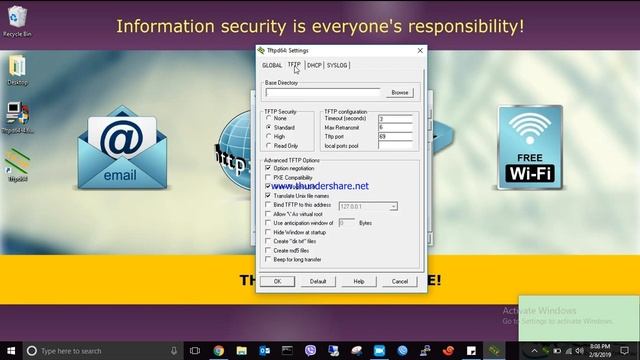Viewport: 640px width, 360px height.
Task: Click the Default button
Action: pos(318,281)
